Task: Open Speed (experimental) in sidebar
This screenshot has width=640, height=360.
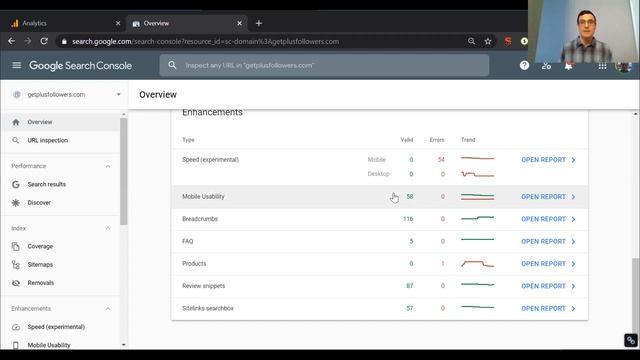Action: click(60, 327)
